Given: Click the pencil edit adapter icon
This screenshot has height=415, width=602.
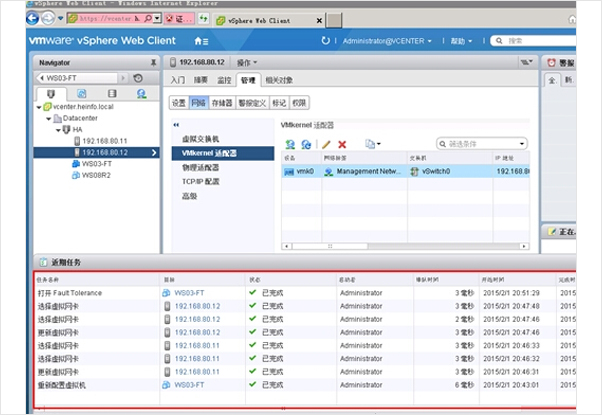Looking at the screenshot, I should (326, 144).
